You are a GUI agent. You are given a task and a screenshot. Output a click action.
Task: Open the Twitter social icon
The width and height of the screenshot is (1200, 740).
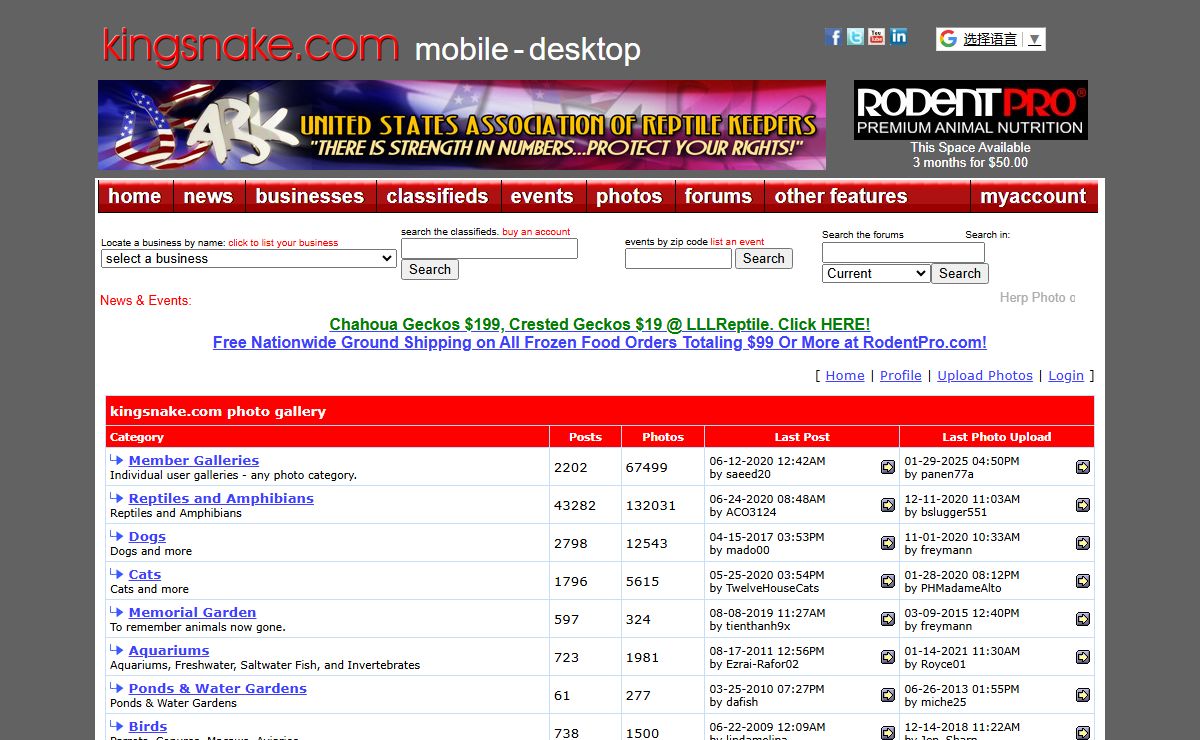point(855,37)
